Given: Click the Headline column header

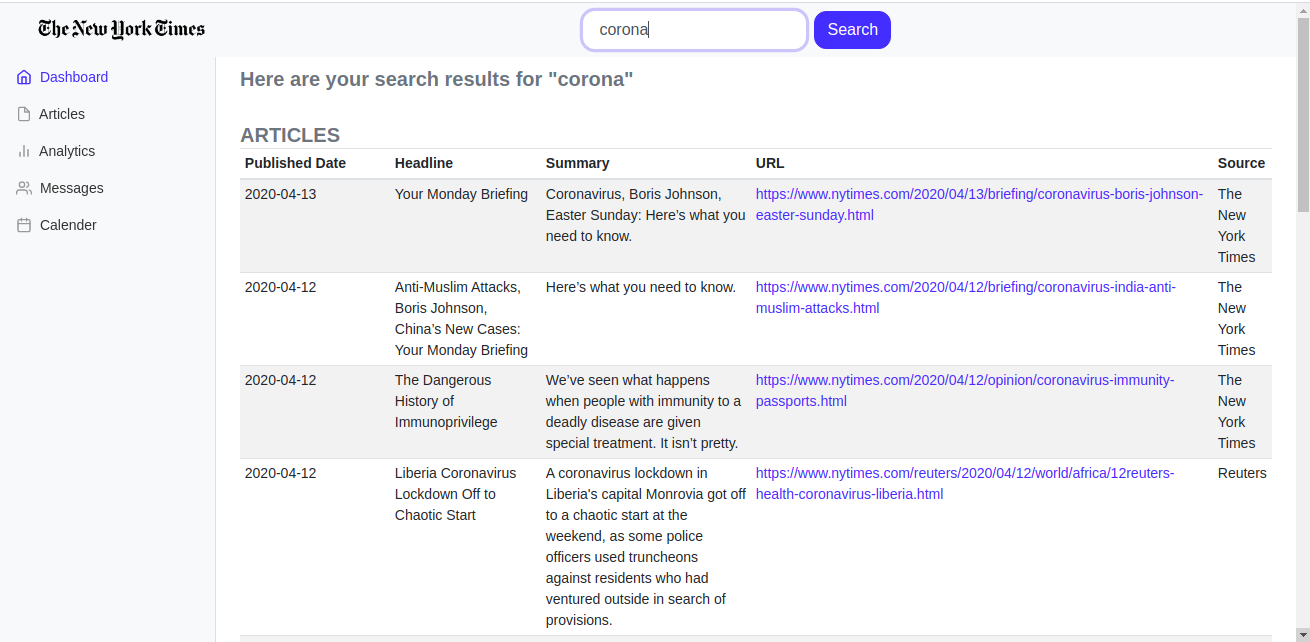Looking at the screenshot, I should pos(424,163).
